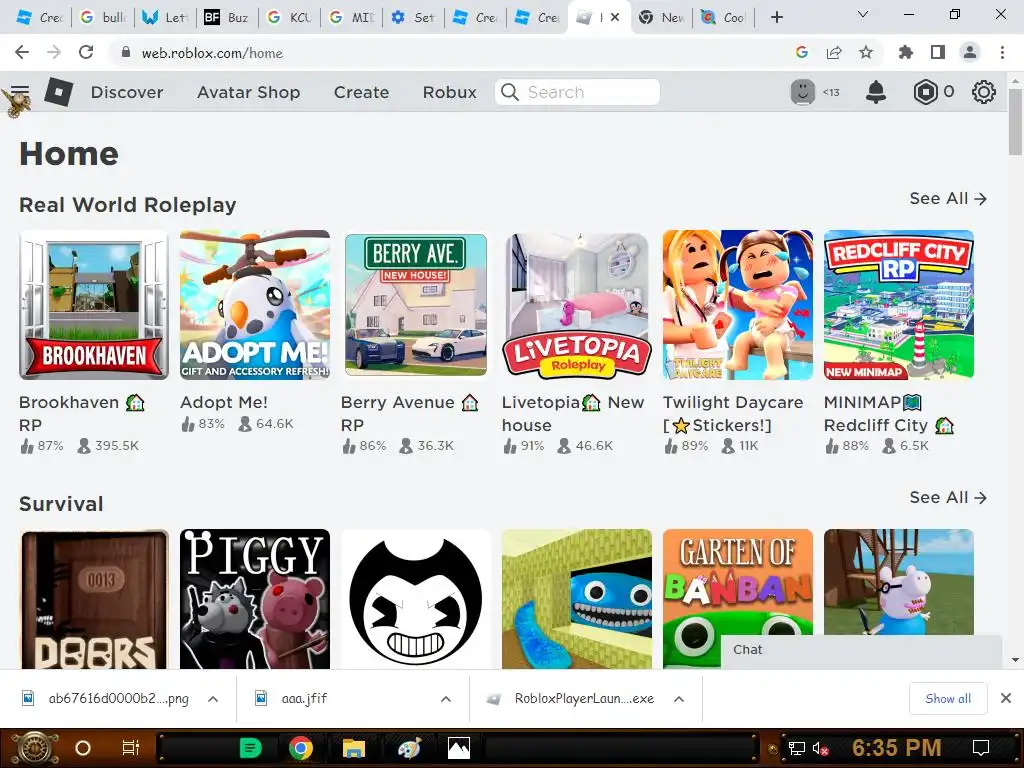Go forward in browser history
The height and width of the screenshot is (768, 1024).
click(54, 52)
